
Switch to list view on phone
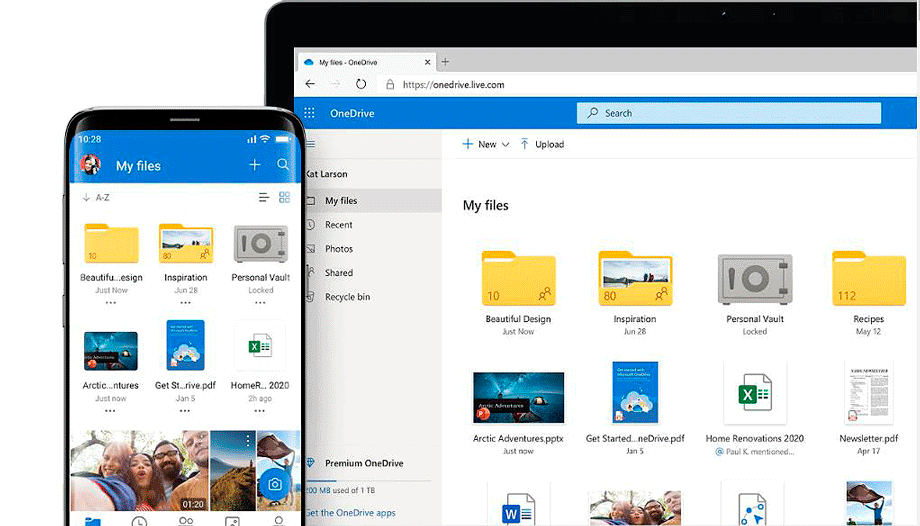(264, 197)
